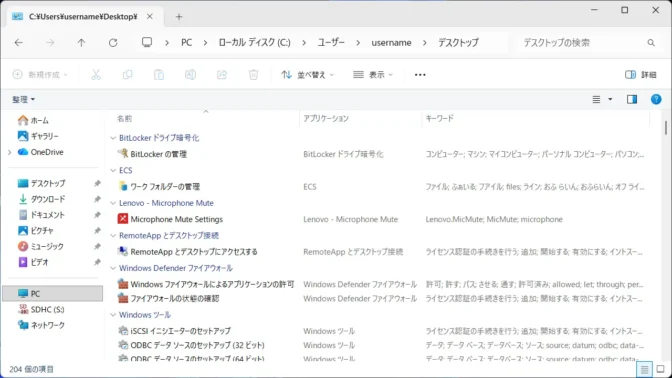Open ホーム in the navigation pane
Screen dimensions: 672x378
coord(33,120)
